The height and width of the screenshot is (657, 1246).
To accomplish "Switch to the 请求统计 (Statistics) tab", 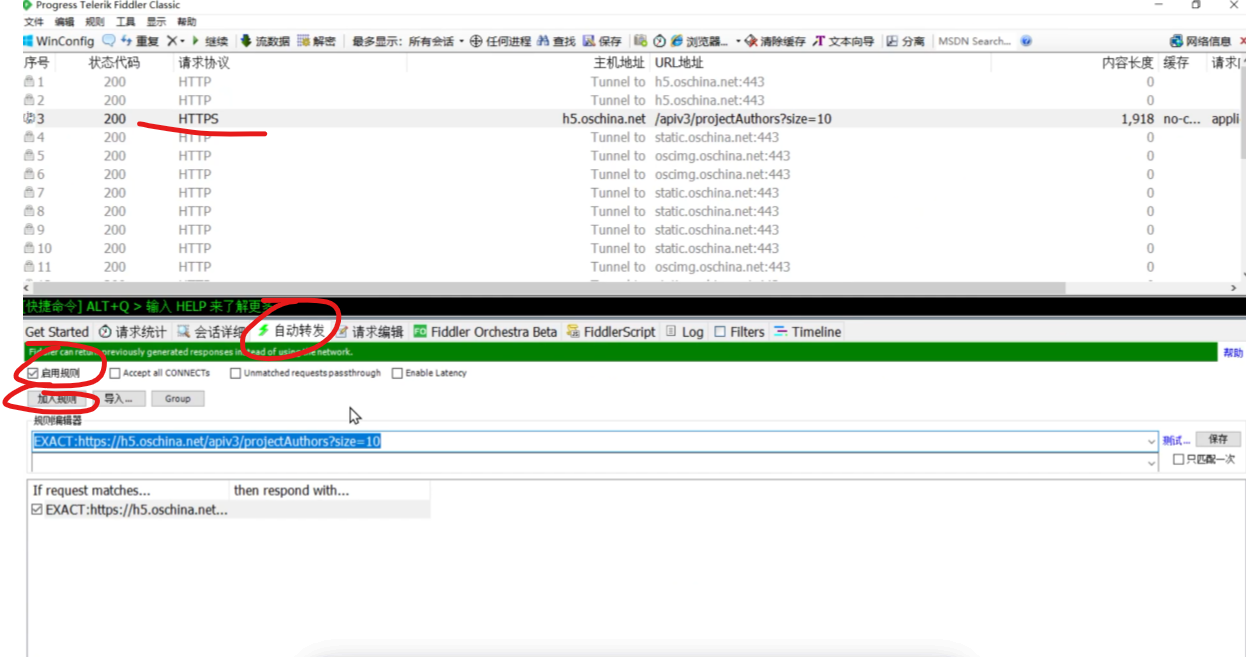I will [133, 332].
